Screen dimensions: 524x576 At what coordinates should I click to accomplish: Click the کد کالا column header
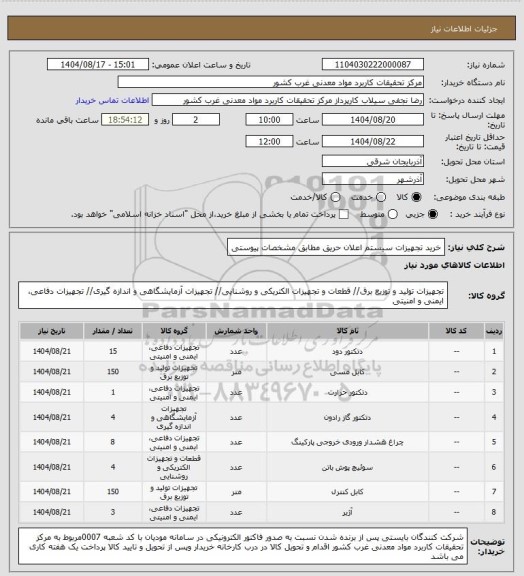coord(456,331)
